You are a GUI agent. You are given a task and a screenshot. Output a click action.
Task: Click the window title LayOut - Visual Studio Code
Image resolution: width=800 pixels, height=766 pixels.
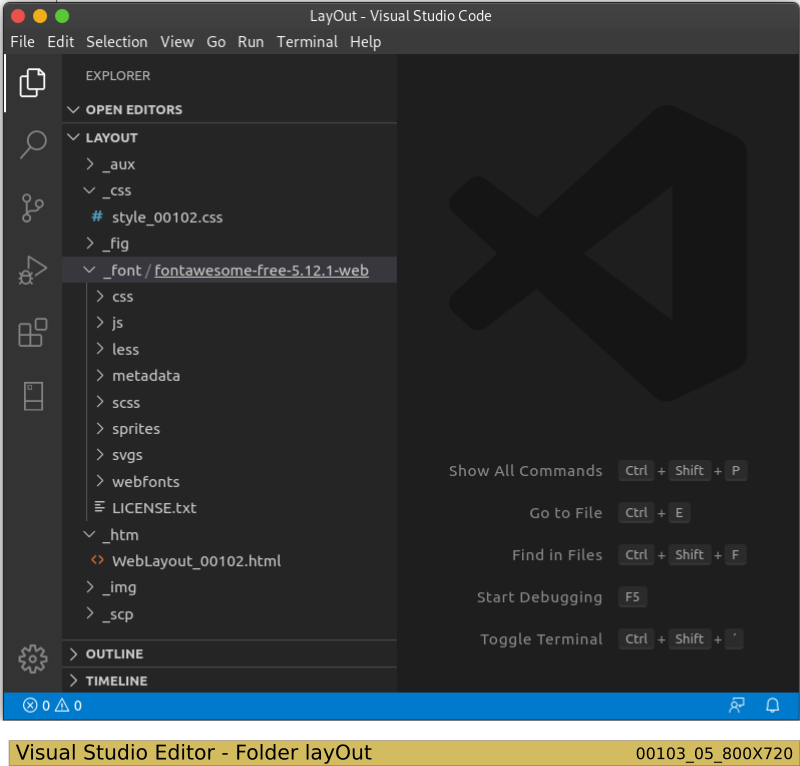tap(401, 16)
